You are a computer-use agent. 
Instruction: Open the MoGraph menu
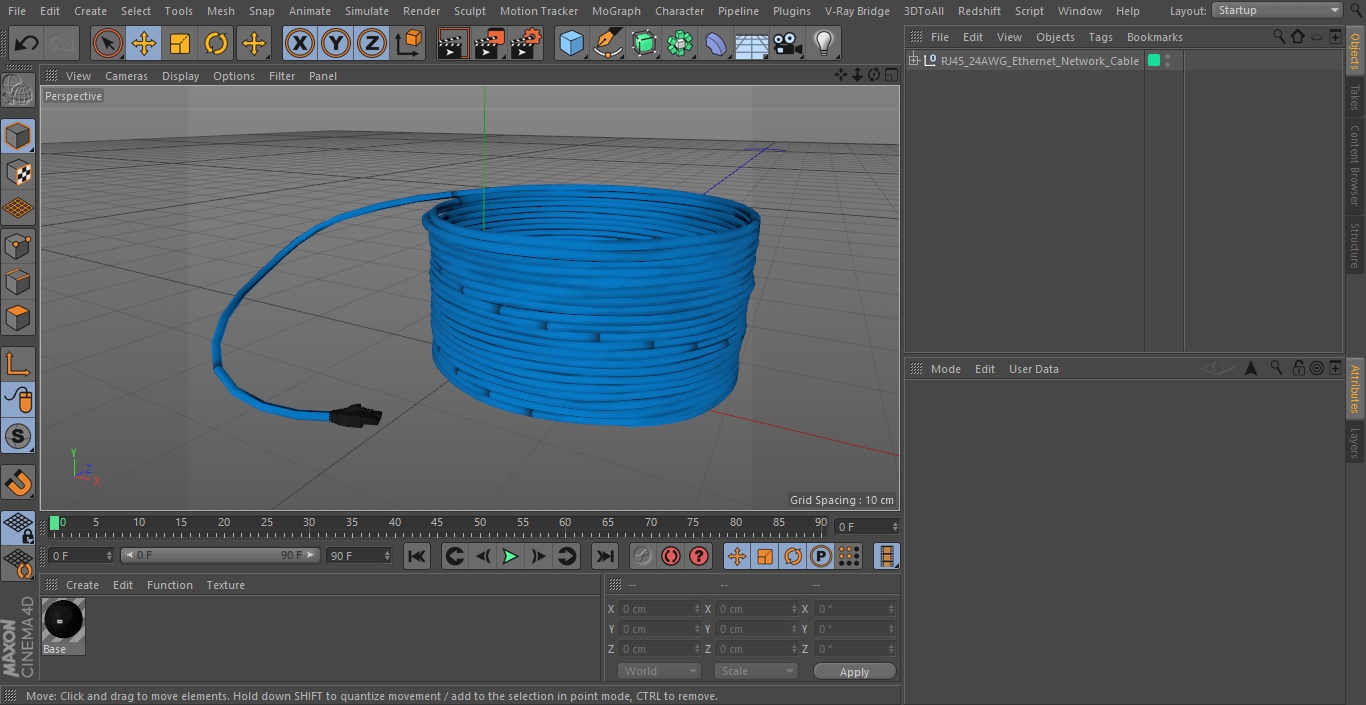pos(616,11)
